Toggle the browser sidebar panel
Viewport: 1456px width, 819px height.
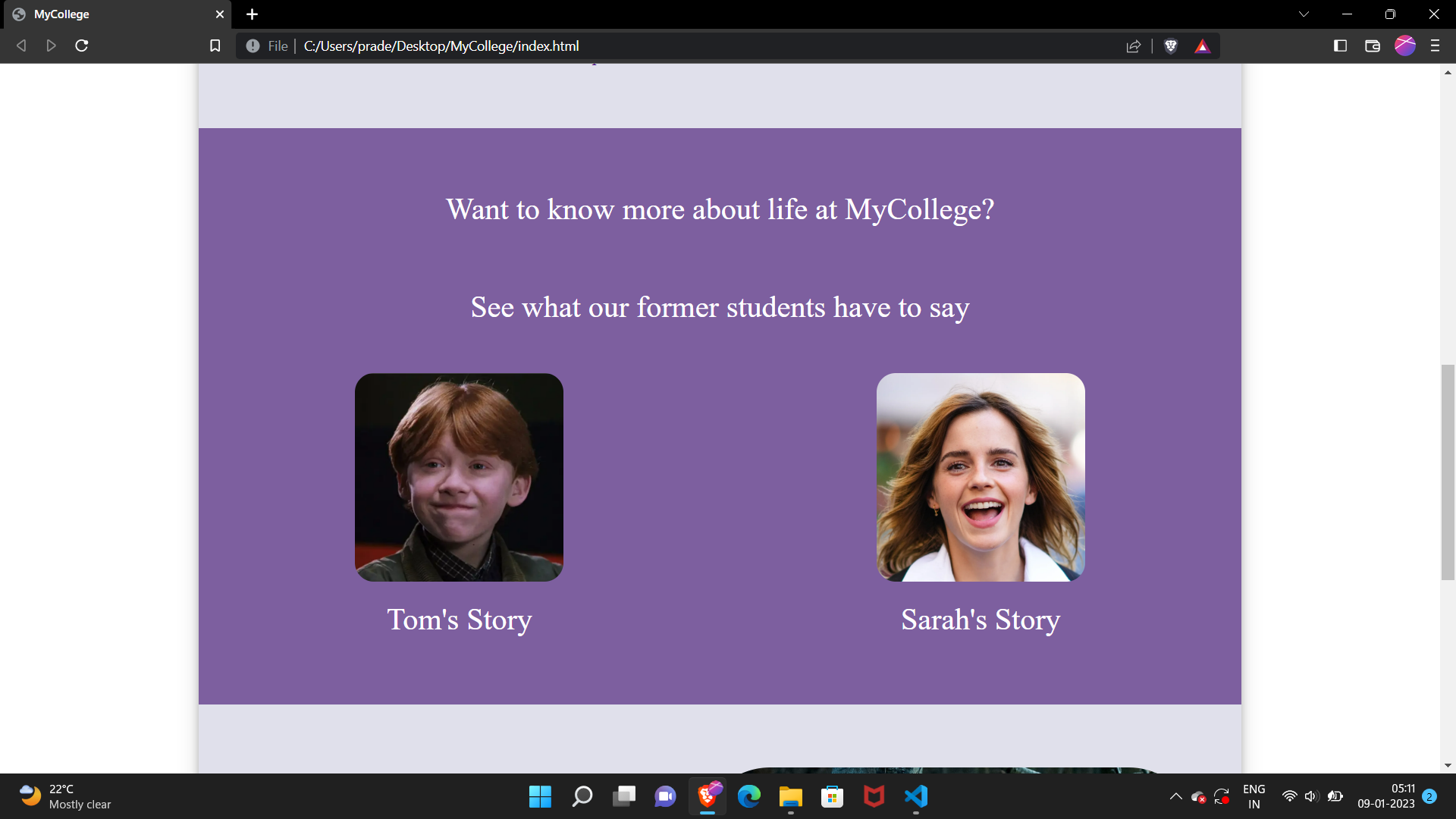coord(1339,45)
